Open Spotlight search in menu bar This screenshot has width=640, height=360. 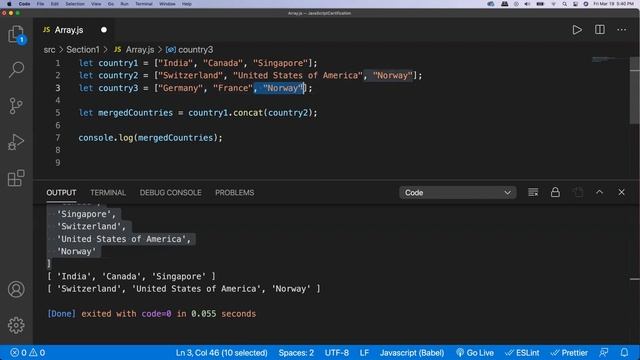tap(564, 4)
